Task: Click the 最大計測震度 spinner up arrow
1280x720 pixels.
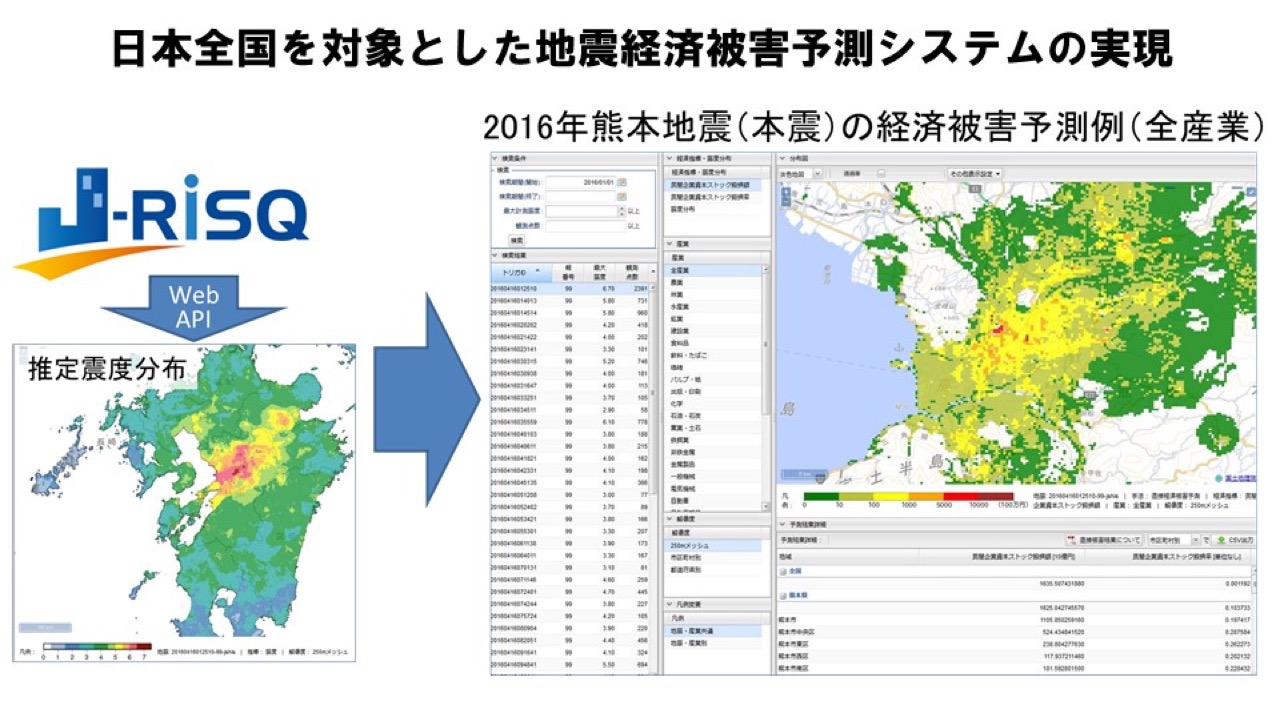Action: 621,208
